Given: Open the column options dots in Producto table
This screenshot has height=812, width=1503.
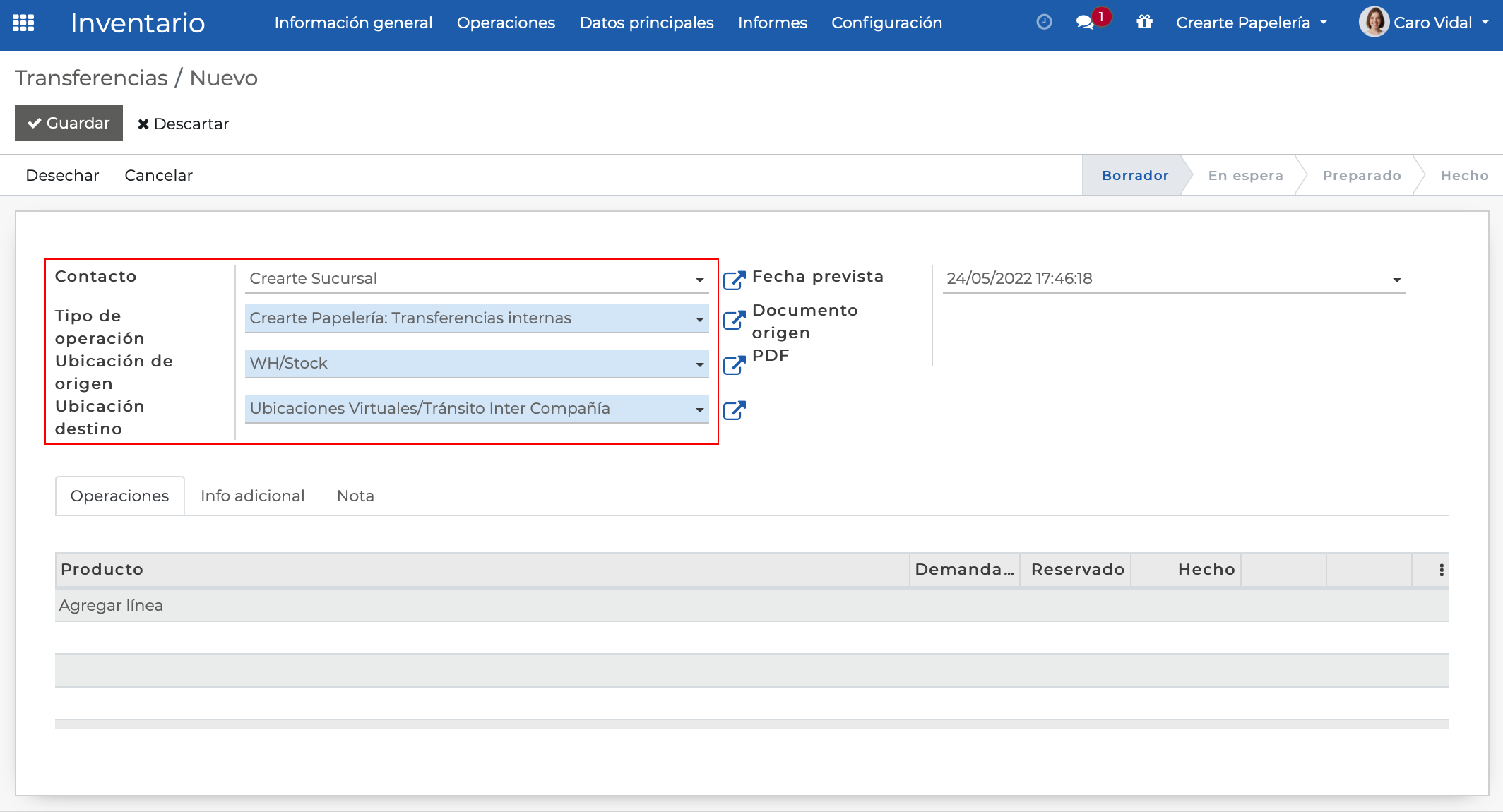Looking at the screenshot, I should (1441, 569).
